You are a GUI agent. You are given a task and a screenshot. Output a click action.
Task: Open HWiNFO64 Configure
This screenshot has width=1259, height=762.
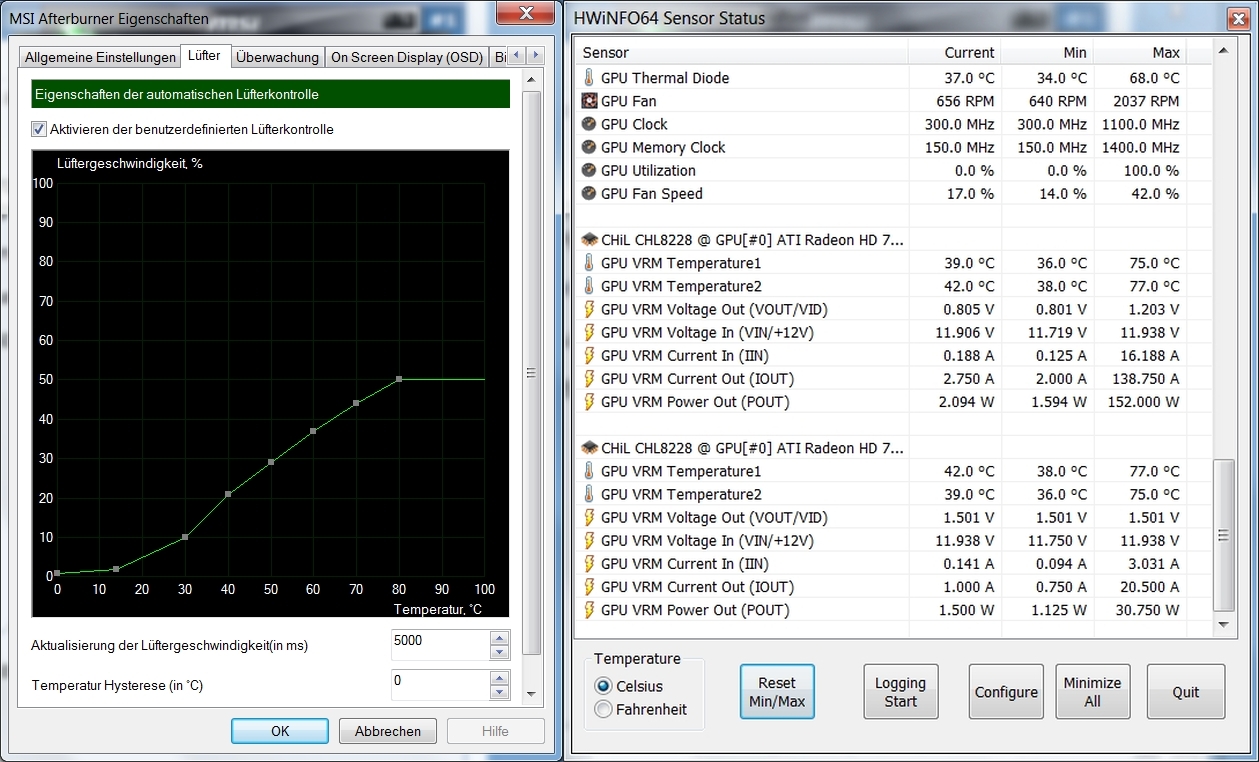pyautogui.click(x=1007, y=692)
